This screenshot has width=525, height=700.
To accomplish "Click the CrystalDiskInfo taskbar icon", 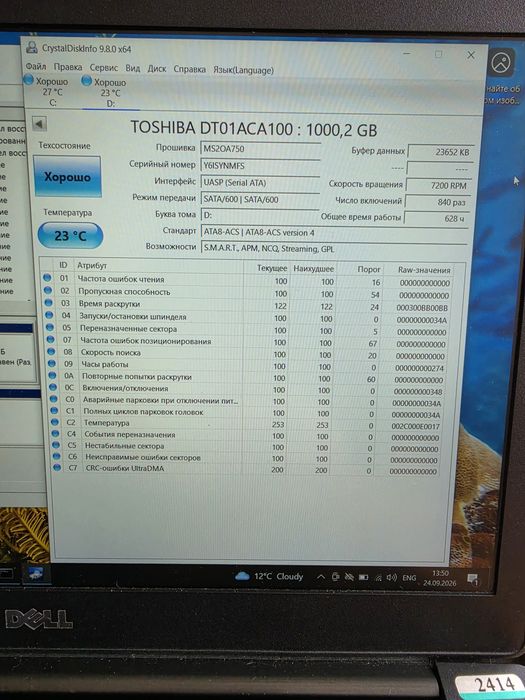I will pos(36,574).
